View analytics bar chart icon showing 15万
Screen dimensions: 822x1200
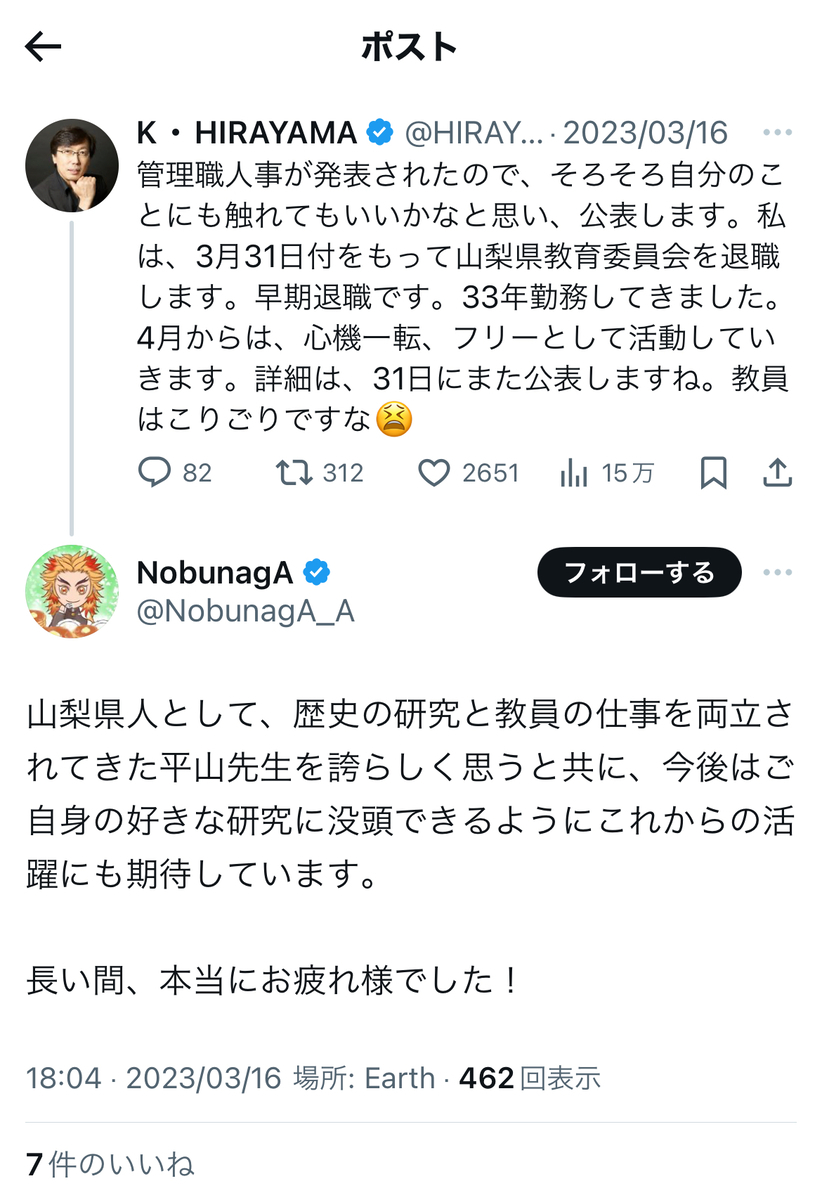(575, 473)
